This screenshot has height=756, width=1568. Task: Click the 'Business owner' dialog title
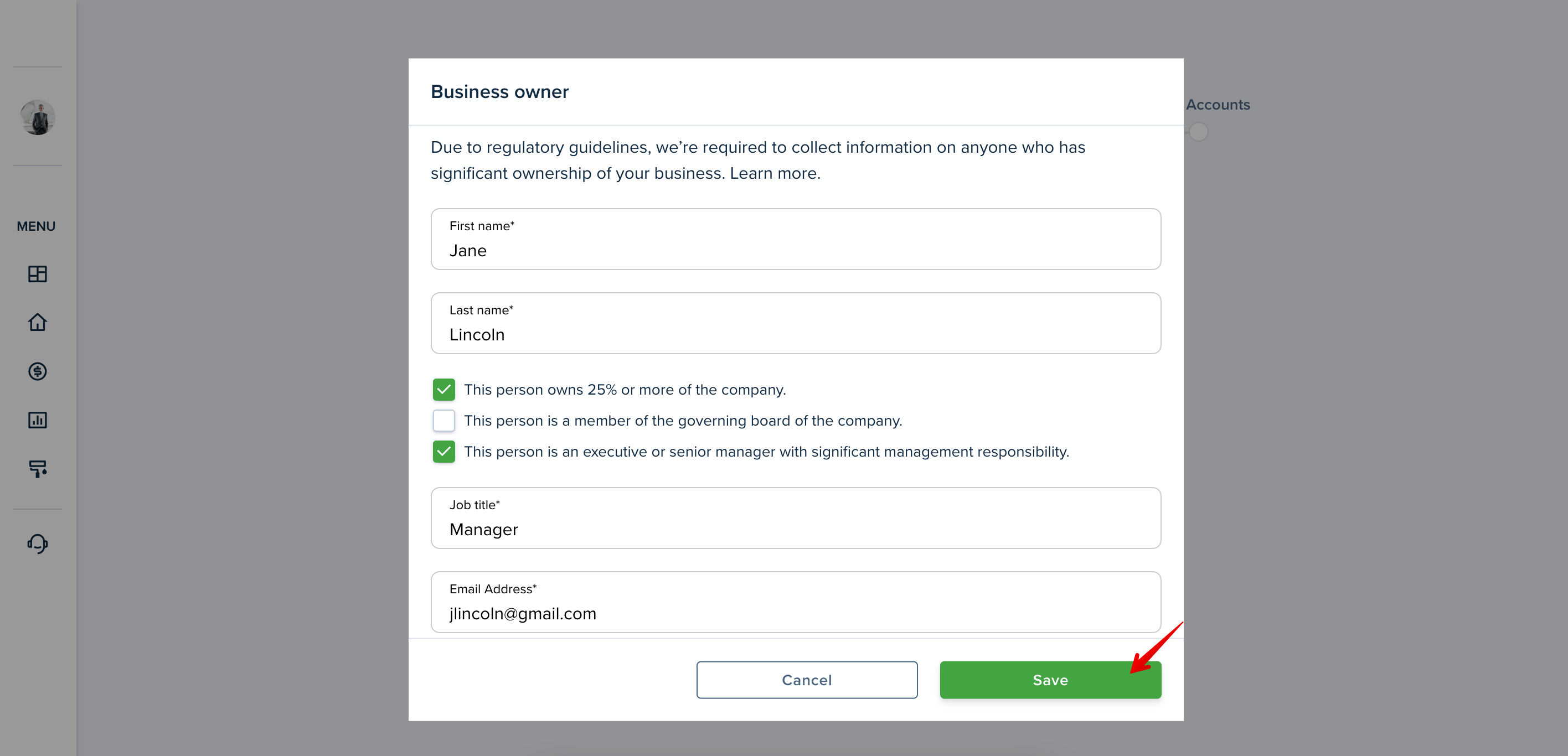pyautogui.click(x=499, y=91)
